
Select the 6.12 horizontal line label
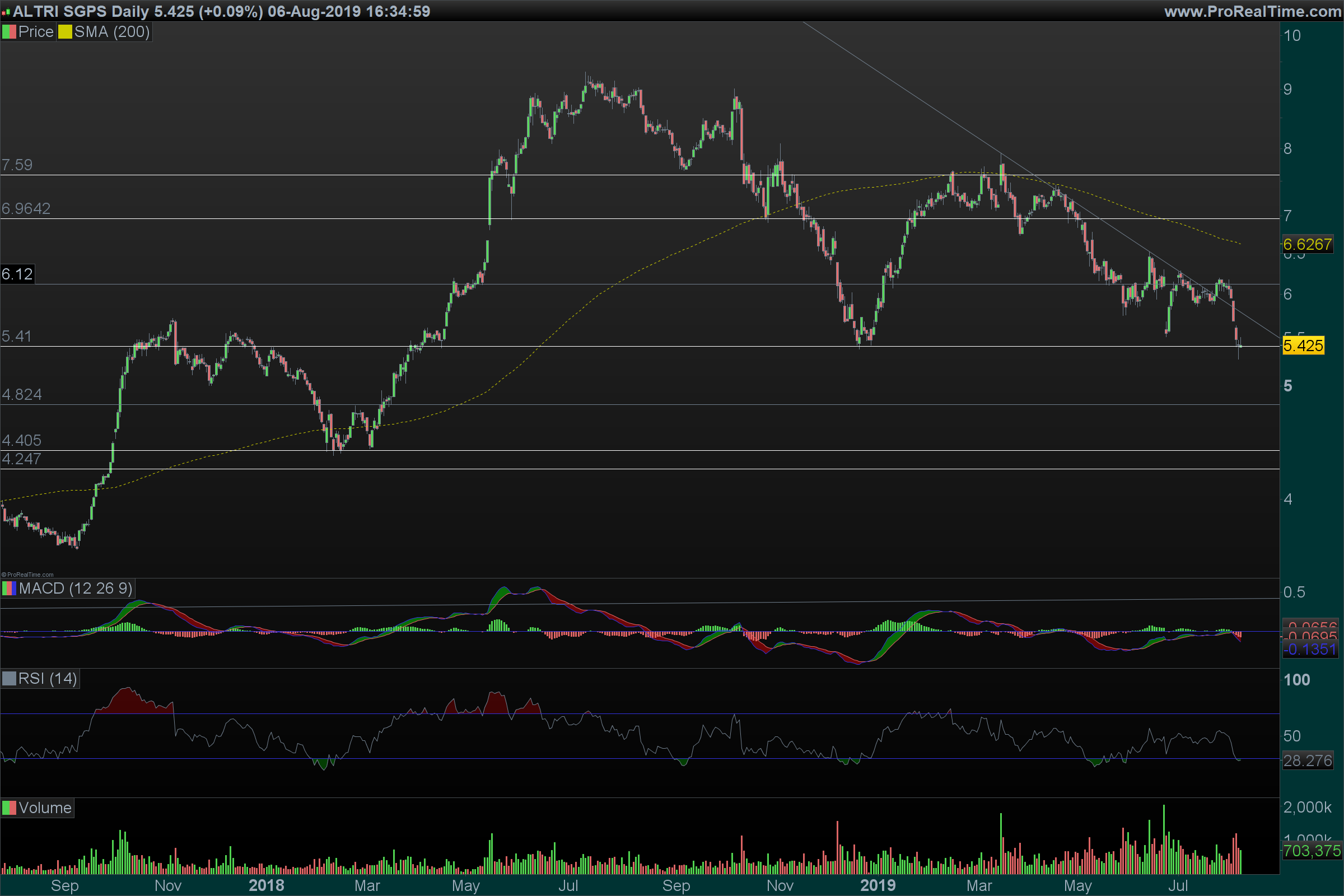[17, 274]
